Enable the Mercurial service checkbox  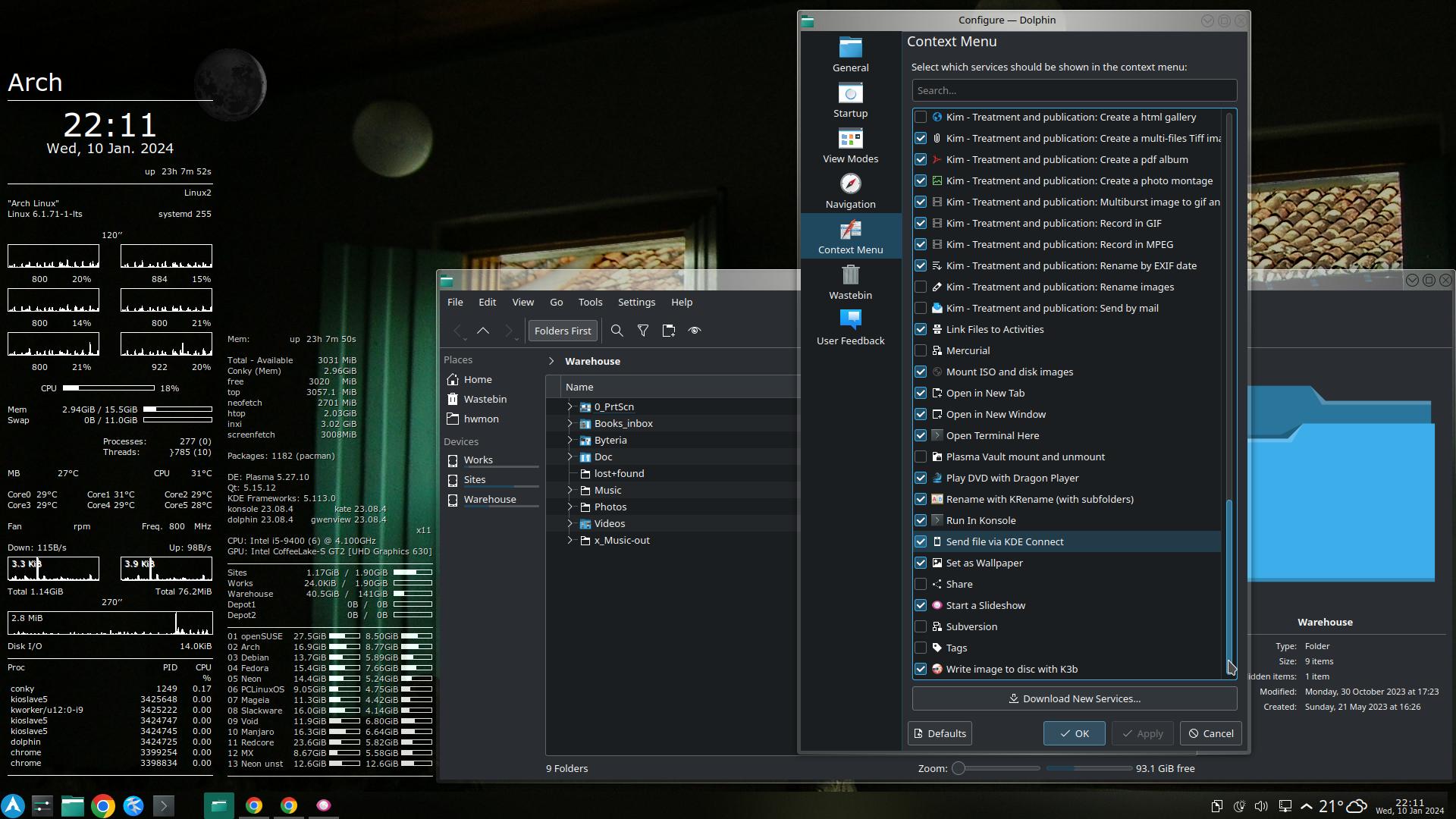(x=921, y=350)
